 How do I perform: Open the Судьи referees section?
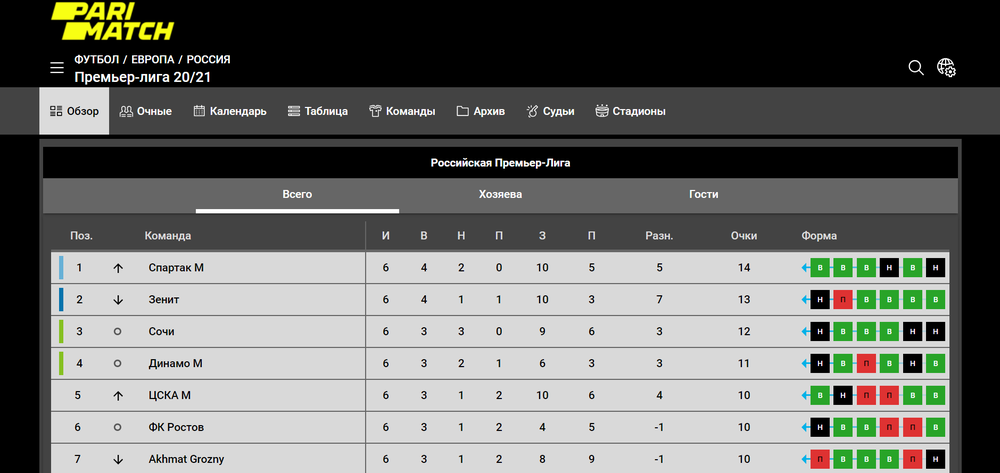point(550,111)
